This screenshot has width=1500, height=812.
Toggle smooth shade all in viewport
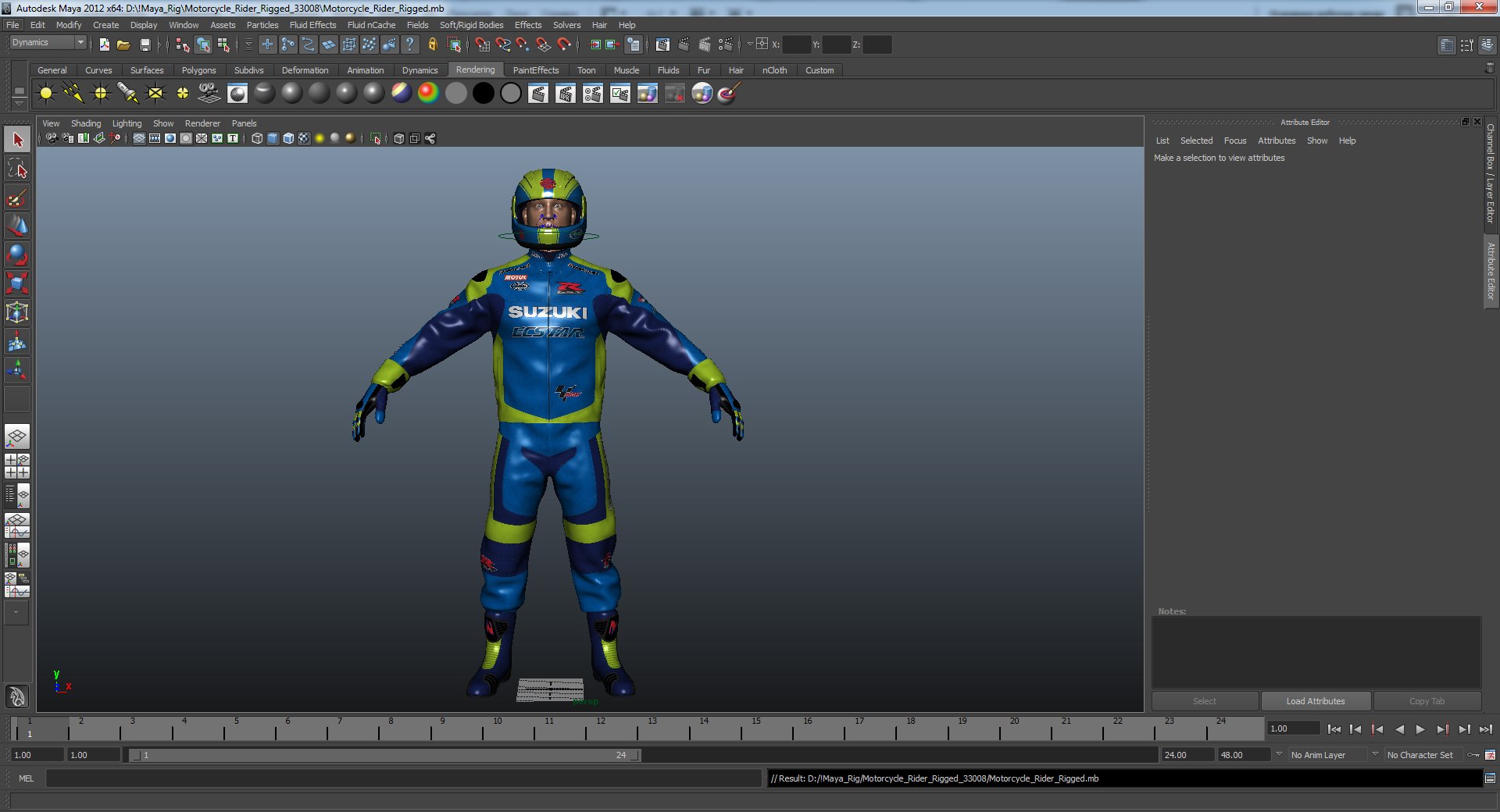pyautogui.click(x=273, y=138)
